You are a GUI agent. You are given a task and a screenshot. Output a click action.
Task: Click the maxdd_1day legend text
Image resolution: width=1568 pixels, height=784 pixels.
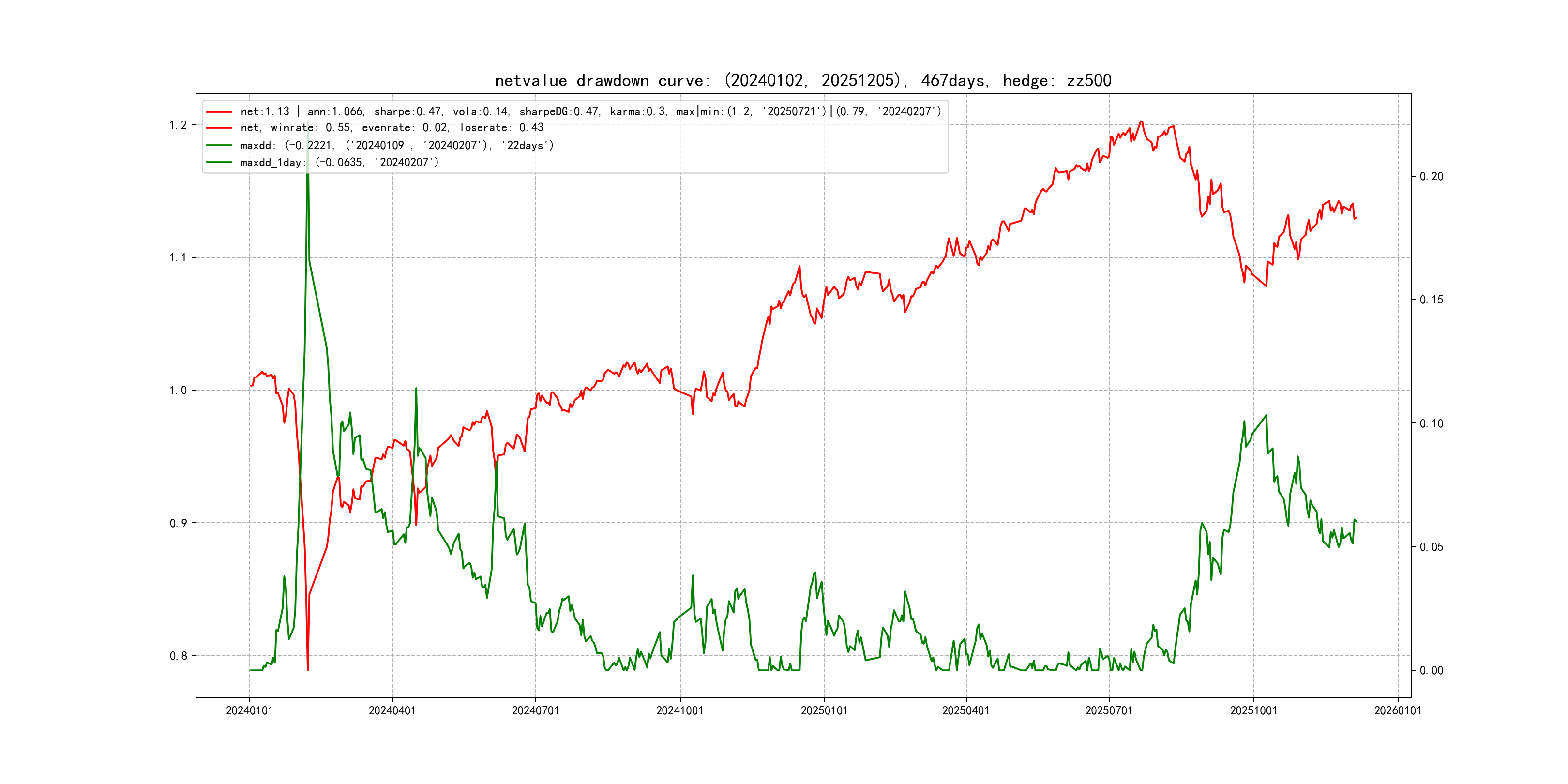(x=339, y=163)
